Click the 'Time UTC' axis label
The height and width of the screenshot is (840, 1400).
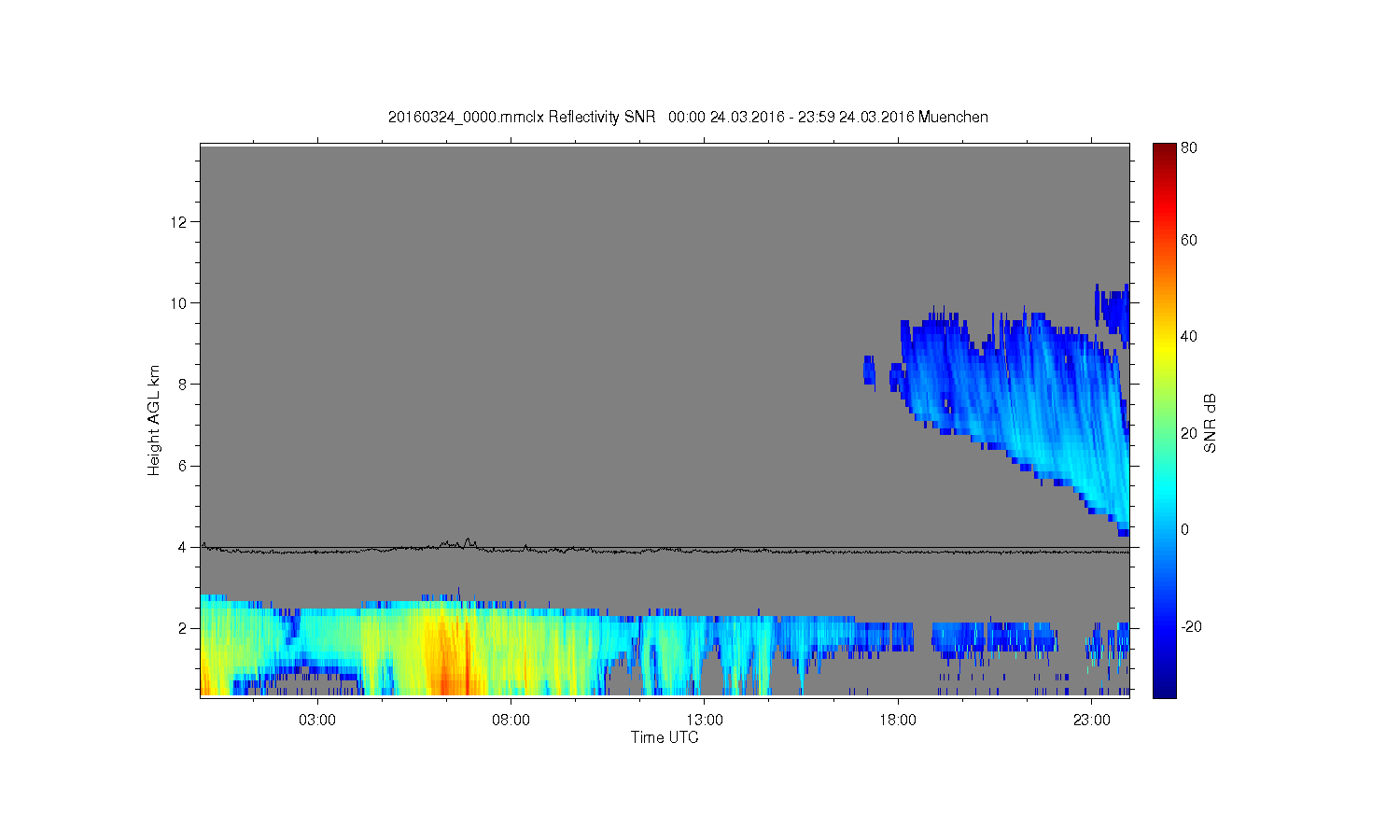(x=665, y=737)
